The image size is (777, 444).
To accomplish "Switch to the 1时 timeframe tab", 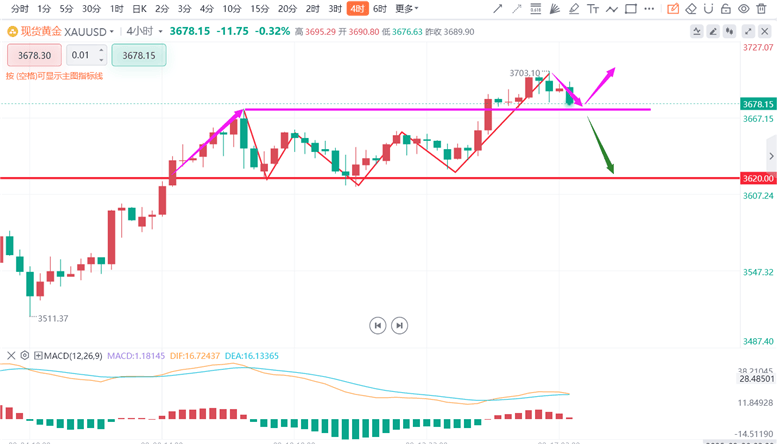I will tap(114, 9).
